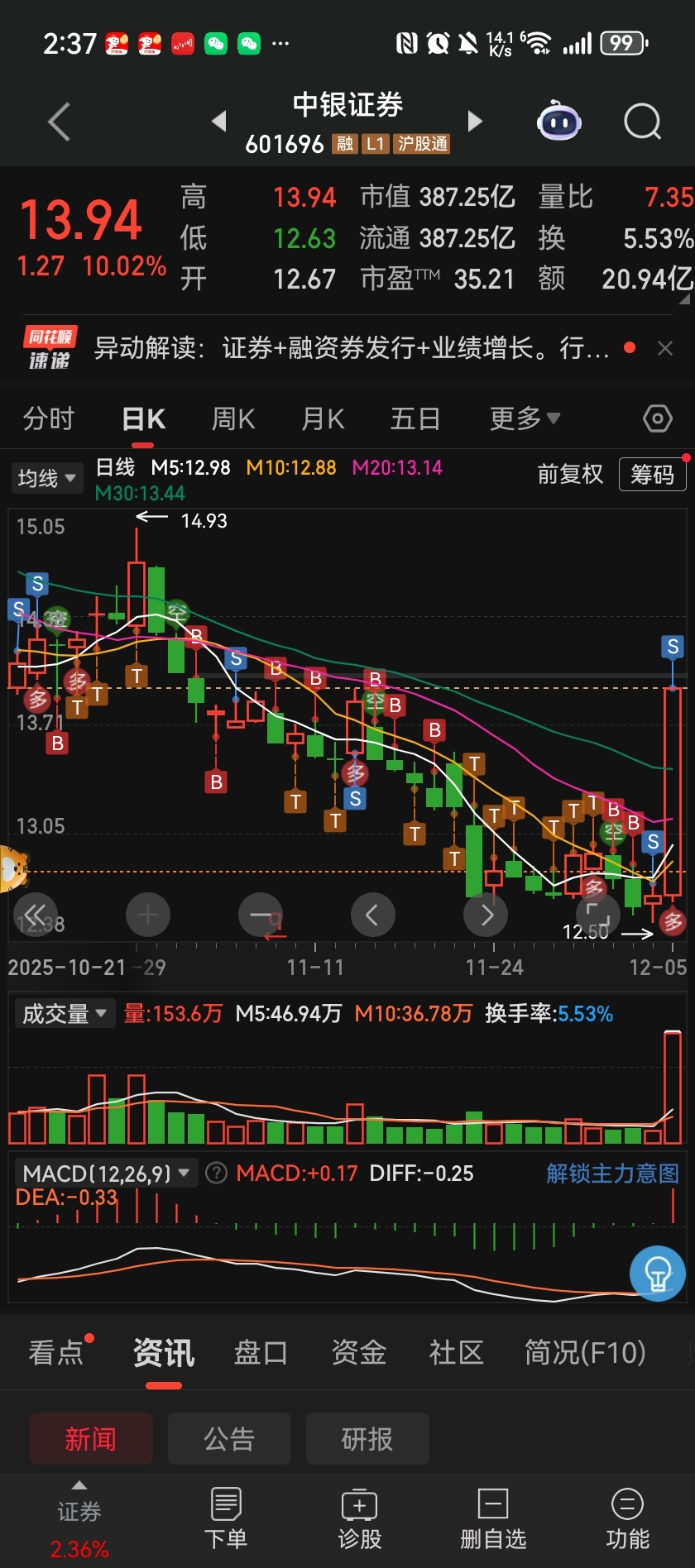This screenshot has width=695, height=1568.
Task: Select the 研报 button
Action: coord(367,1439)
